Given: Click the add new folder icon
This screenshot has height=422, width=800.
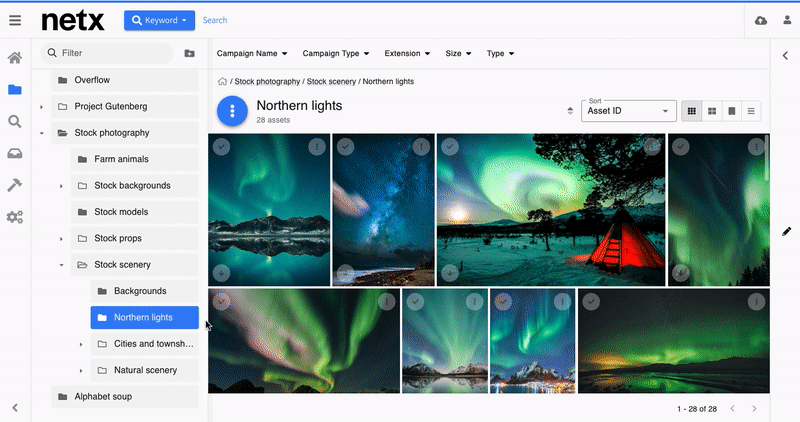Looking at the screenshot, I should (x=189, y=53).
